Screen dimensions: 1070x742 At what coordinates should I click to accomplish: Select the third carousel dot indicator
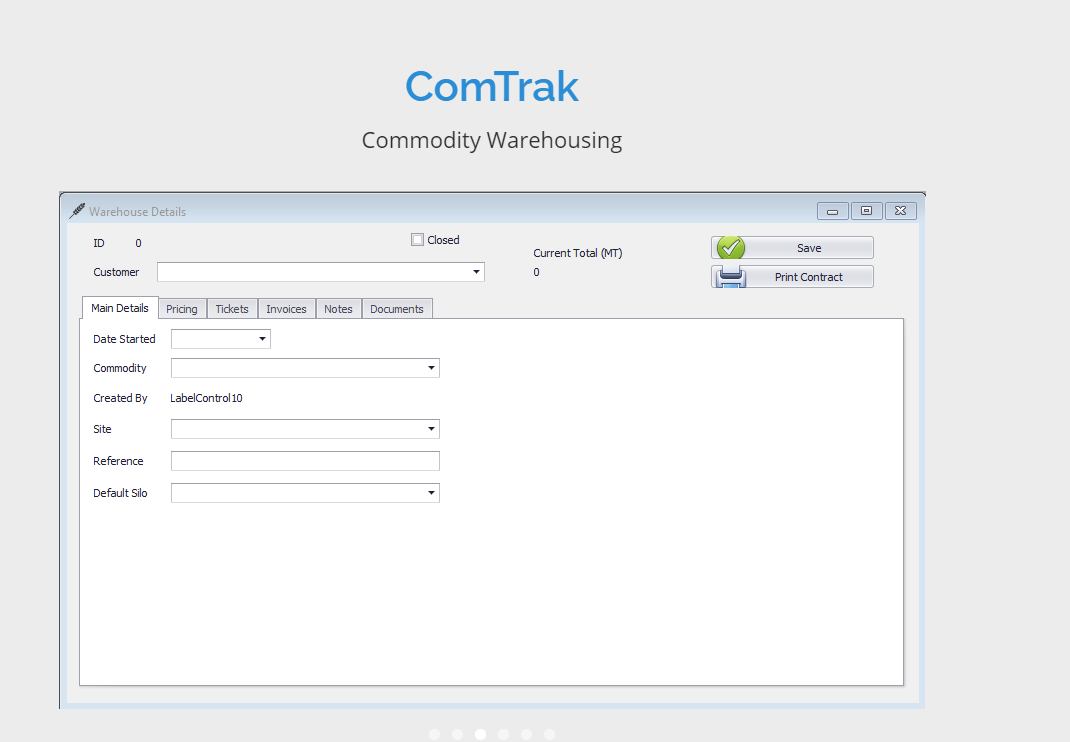pos(481,734)
